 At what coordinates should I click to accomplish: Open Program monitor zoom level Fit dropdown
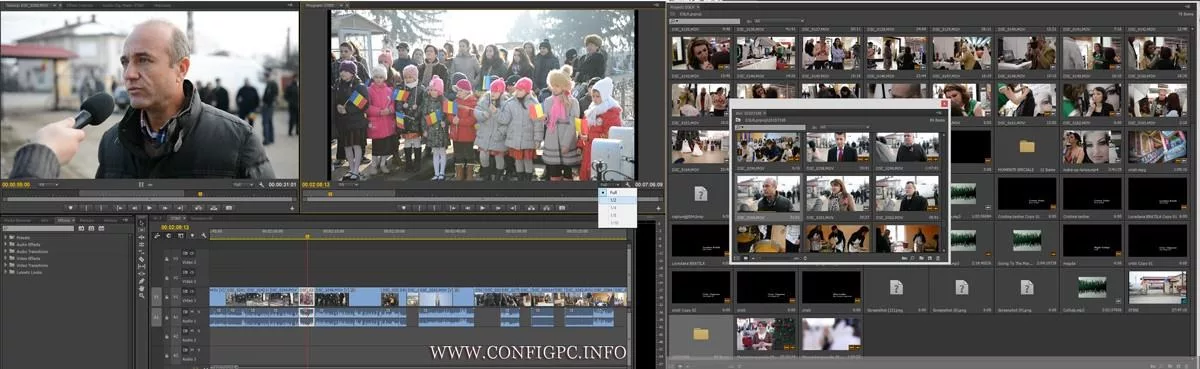tap(348, 185)
